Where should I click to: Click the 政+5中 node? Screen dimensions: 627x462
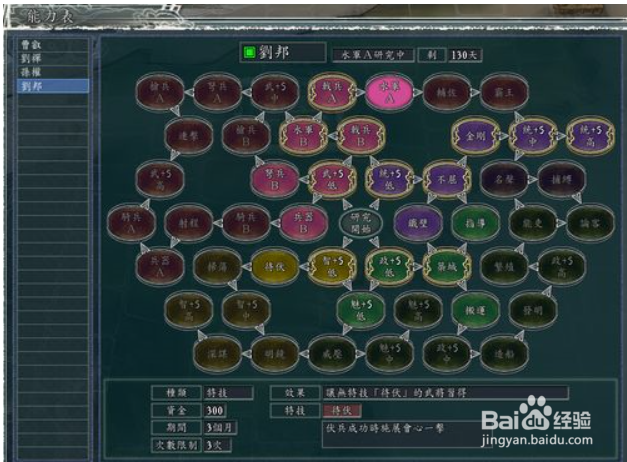point(447,354)
